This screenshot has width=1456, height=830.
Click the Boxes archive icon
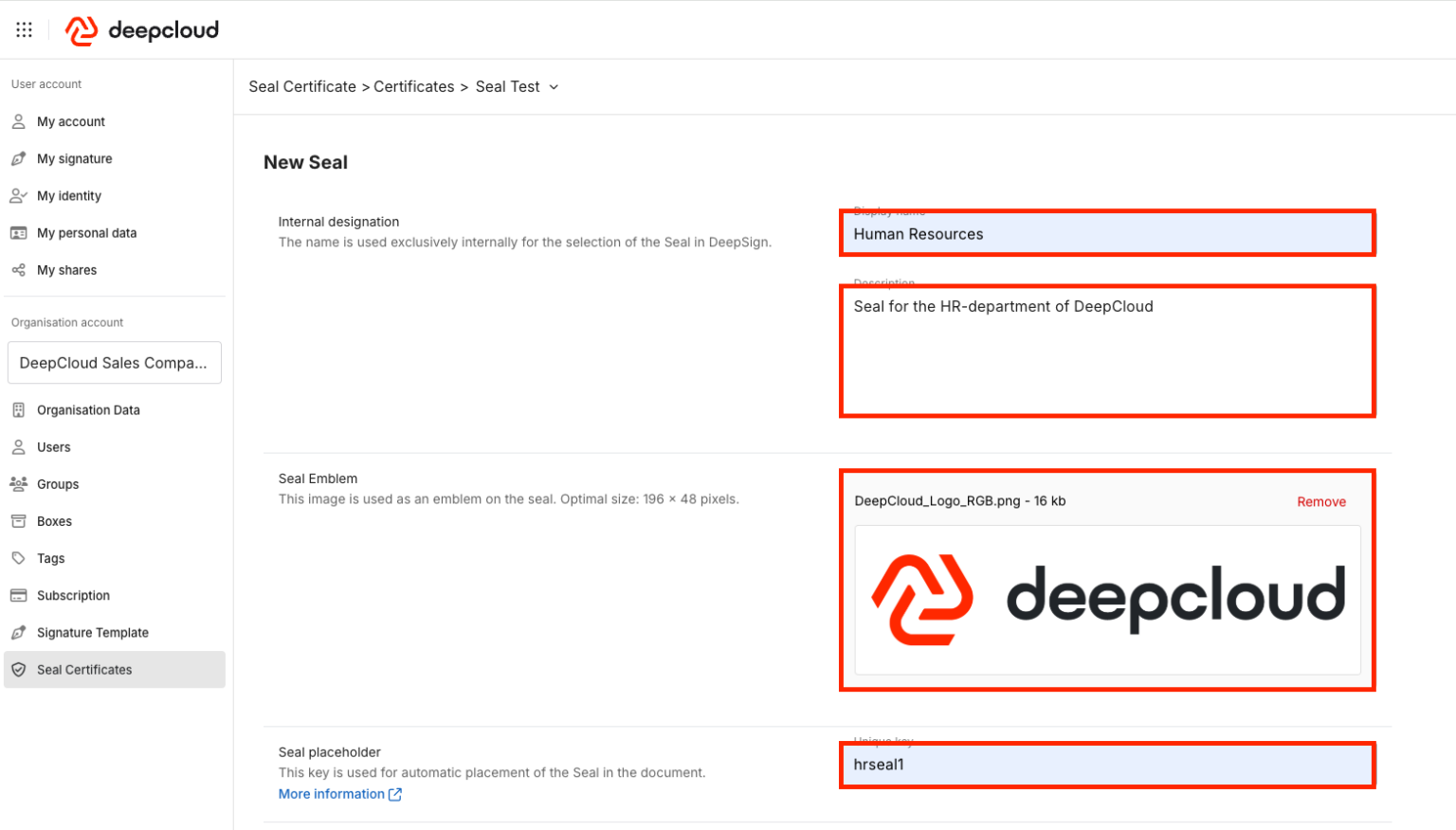(x=19, y=521)
